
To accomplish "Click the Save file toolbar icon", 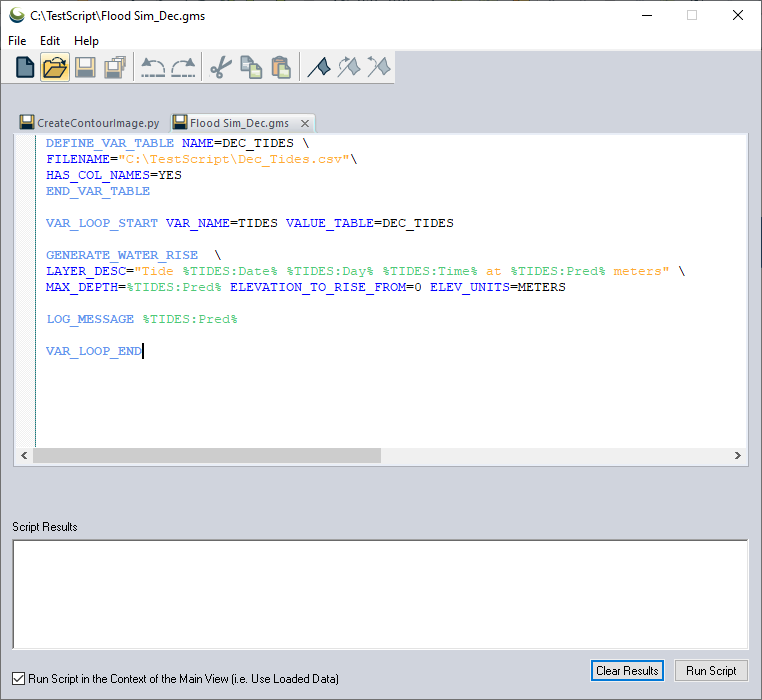I will 85,68.
